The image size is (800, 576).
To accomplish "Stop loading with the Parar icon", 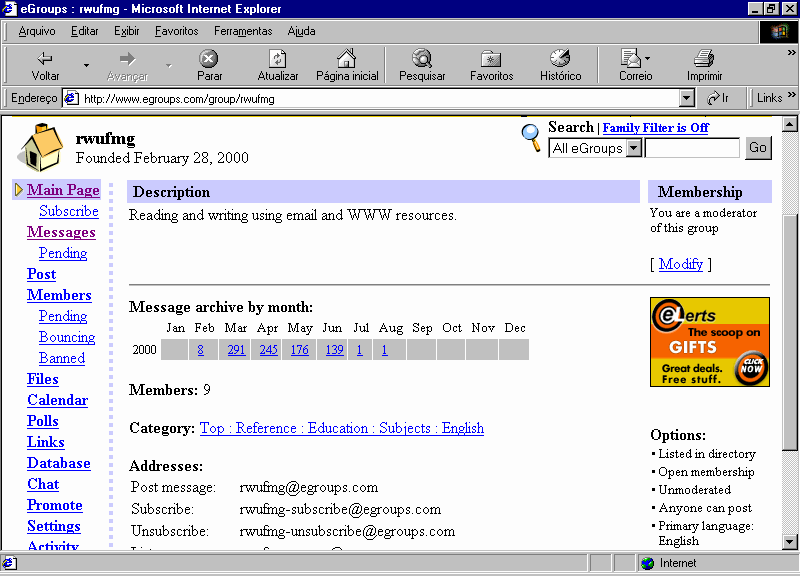I will (x=209, y=58).
